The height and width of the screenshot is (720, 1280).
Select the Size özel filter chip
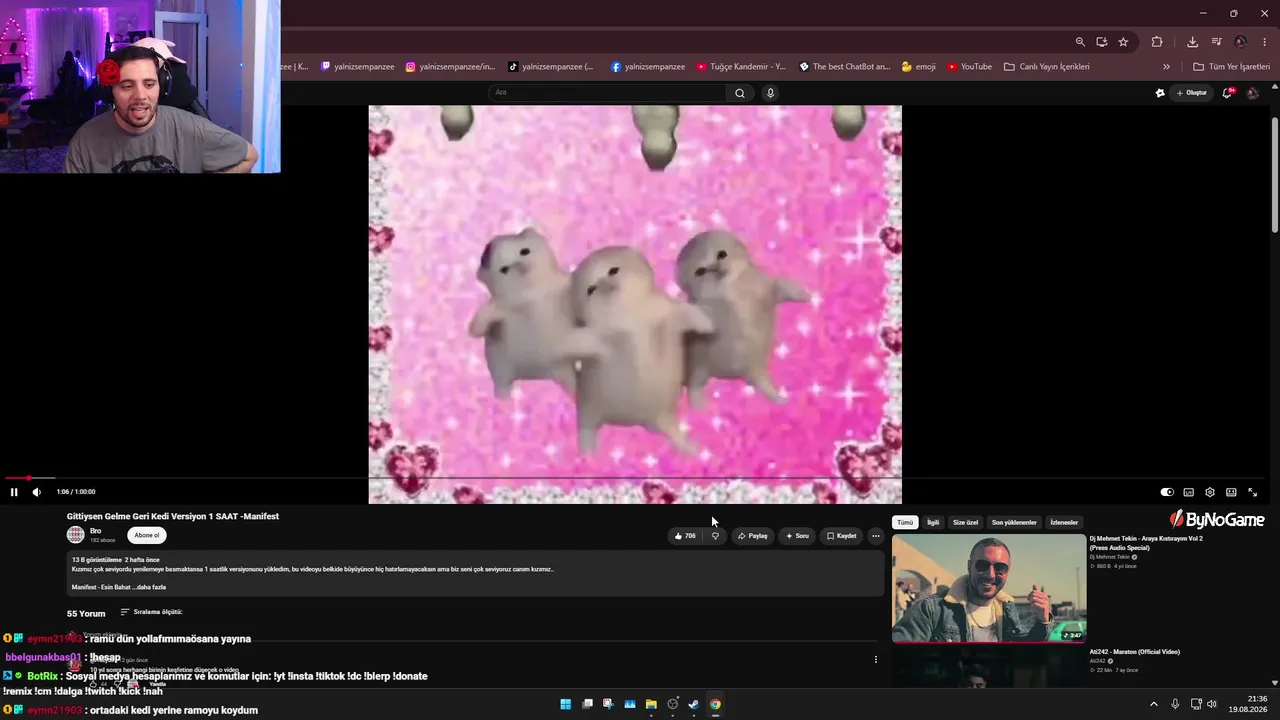(x=966, y=522)
